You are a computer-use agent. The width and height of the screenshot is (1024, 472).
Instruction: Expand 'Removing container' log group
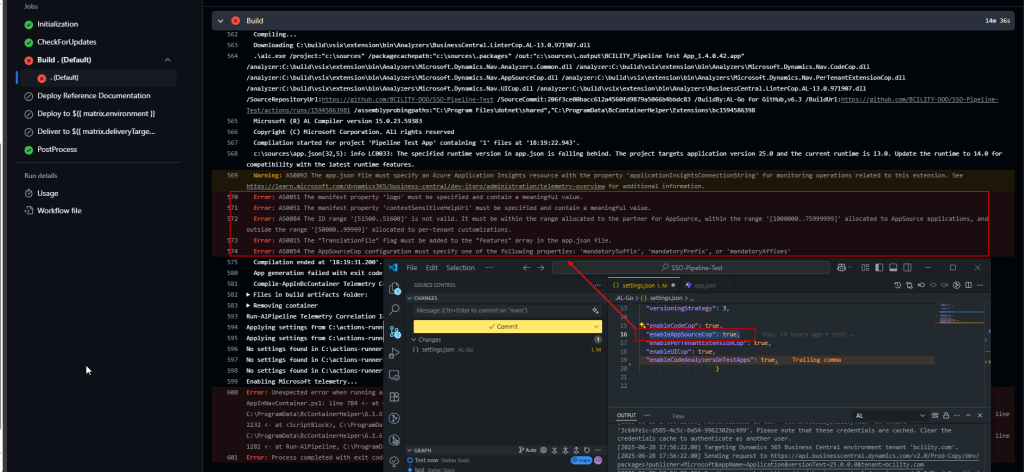(248, 306)
